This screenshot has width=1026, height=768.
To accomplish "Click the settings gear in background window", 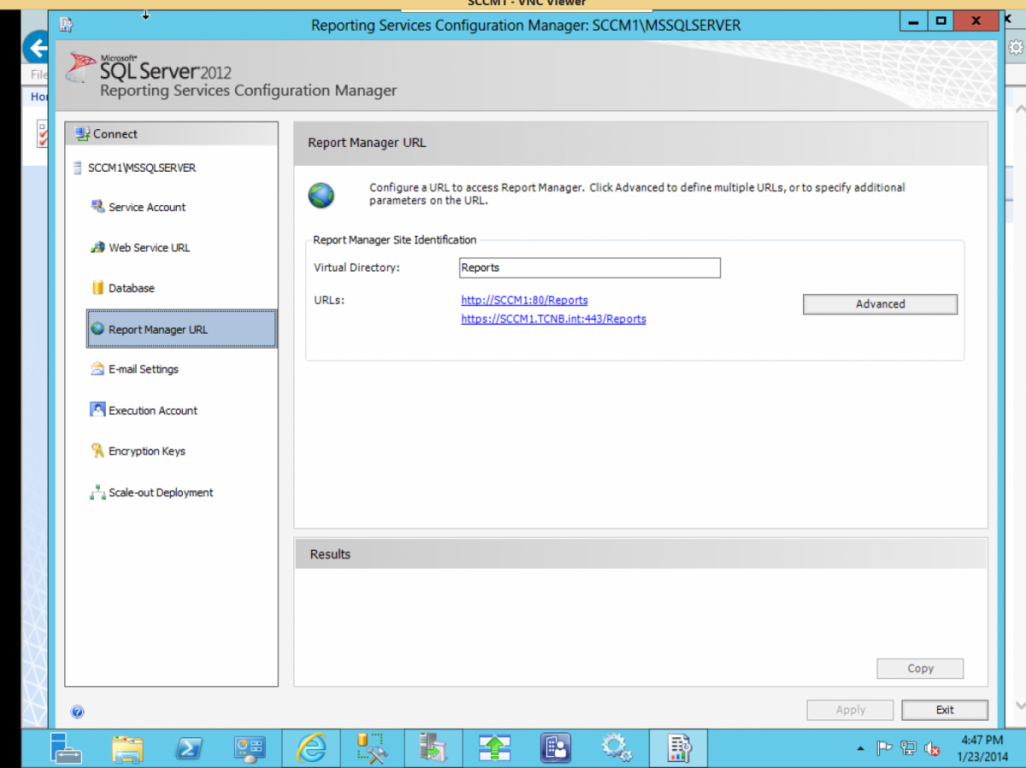I will (x=1016, y=48).
